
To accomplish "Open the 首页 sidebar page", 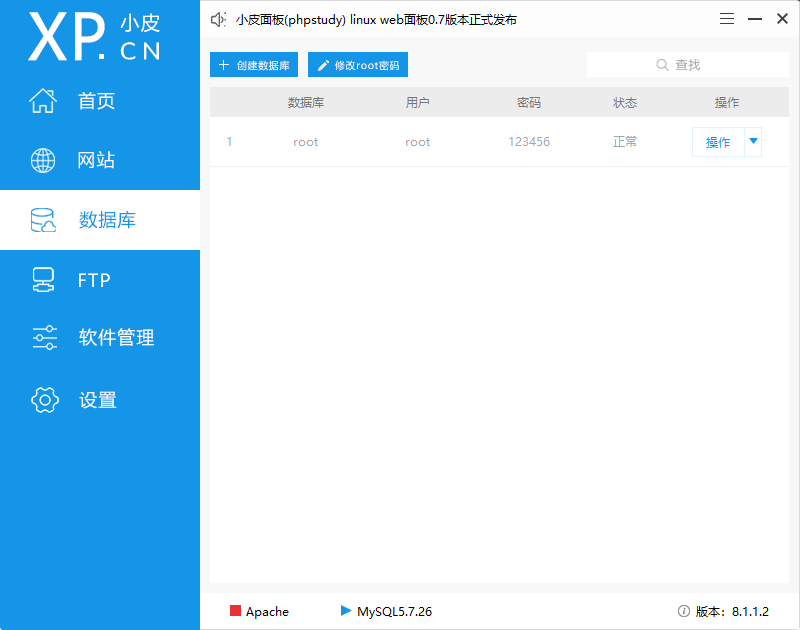I will click(96, 100).
